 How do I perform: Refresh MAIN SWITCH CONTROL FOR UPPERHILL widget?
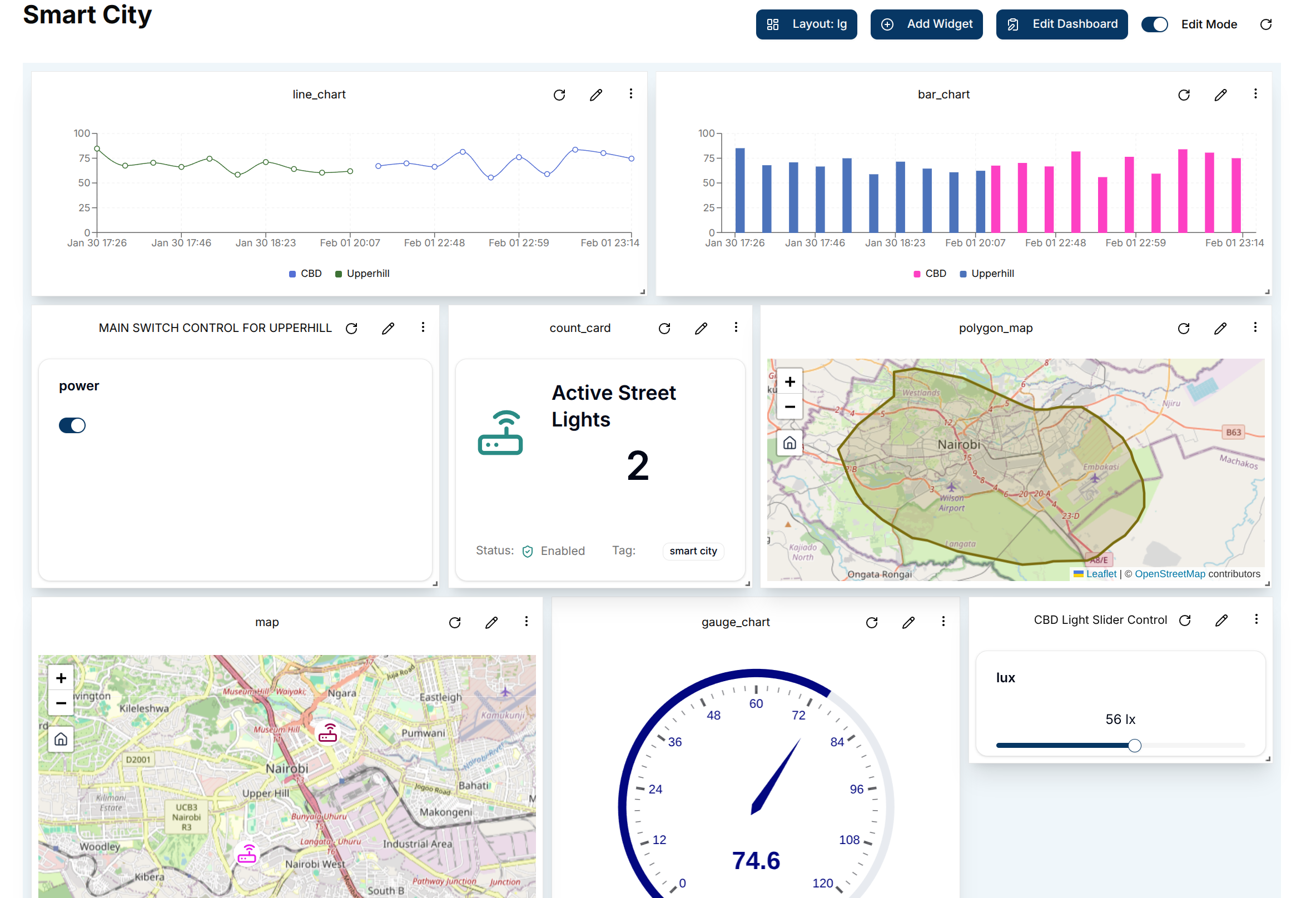tap(351, 328)
